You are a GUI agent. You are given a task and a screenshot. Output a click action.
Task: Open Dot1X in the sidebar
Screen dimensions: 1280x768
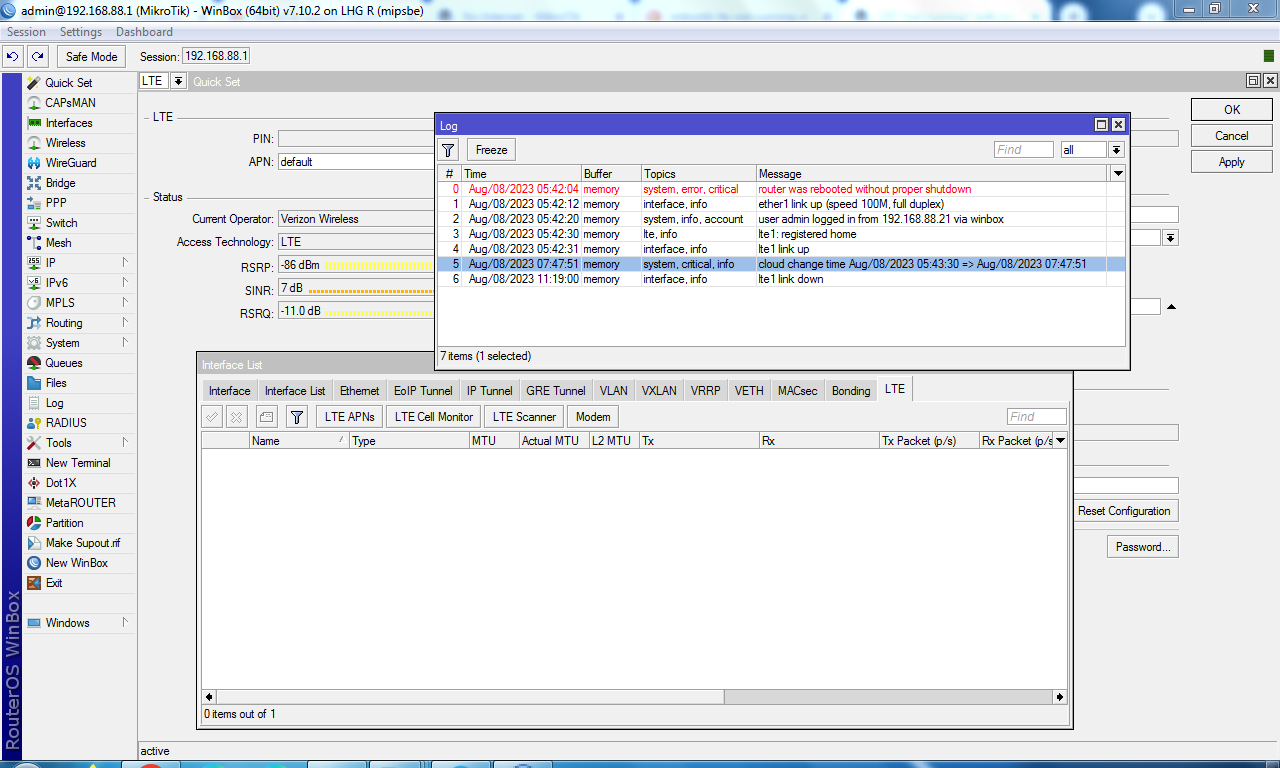point(60,483)
